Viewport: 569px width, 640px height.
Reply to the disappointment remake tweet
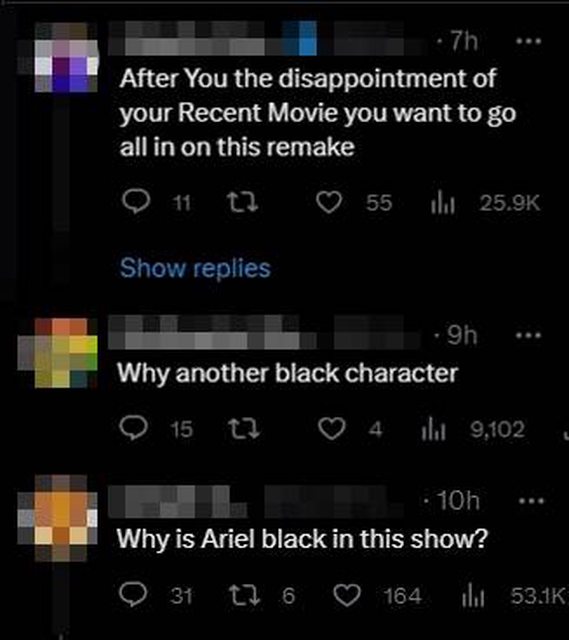point(136,202)
